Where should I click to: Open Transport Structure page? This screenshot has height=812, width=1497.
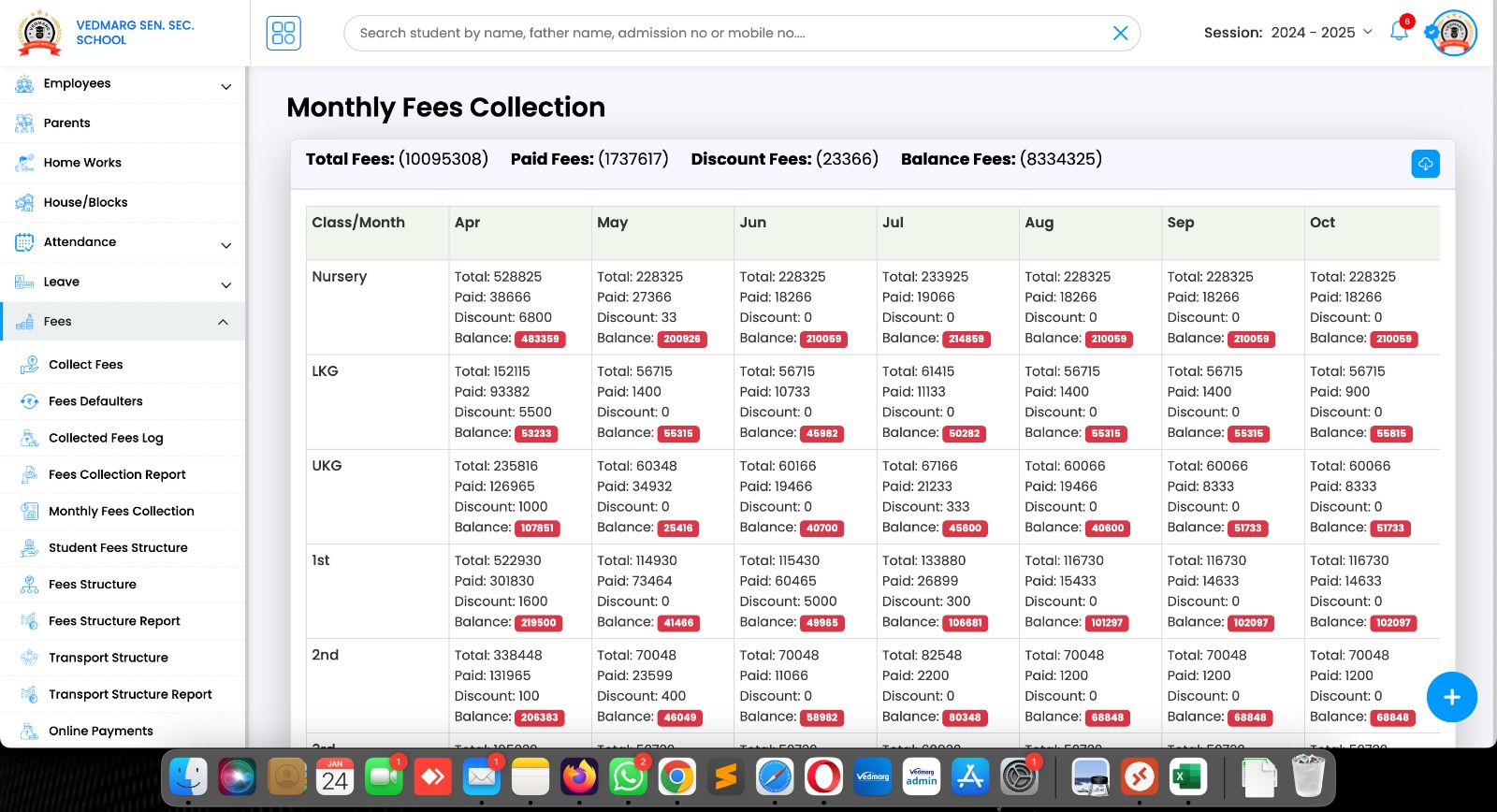point(123,658)
